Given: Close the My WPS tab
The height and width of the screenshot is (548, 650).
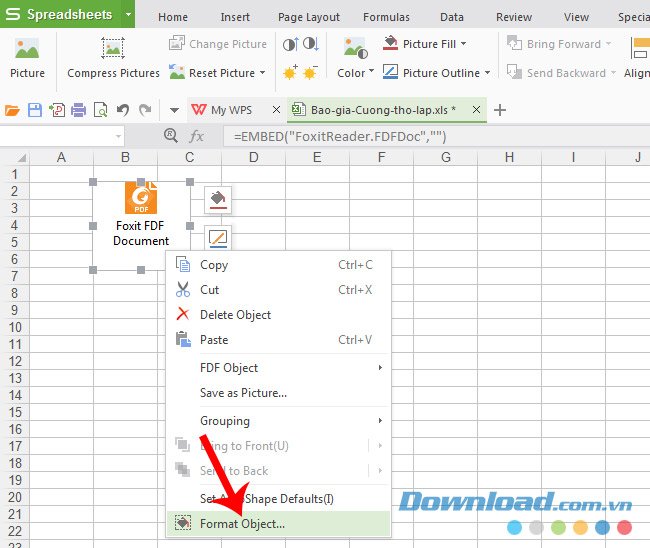Looking at the screenshot, I should point(276,110).
